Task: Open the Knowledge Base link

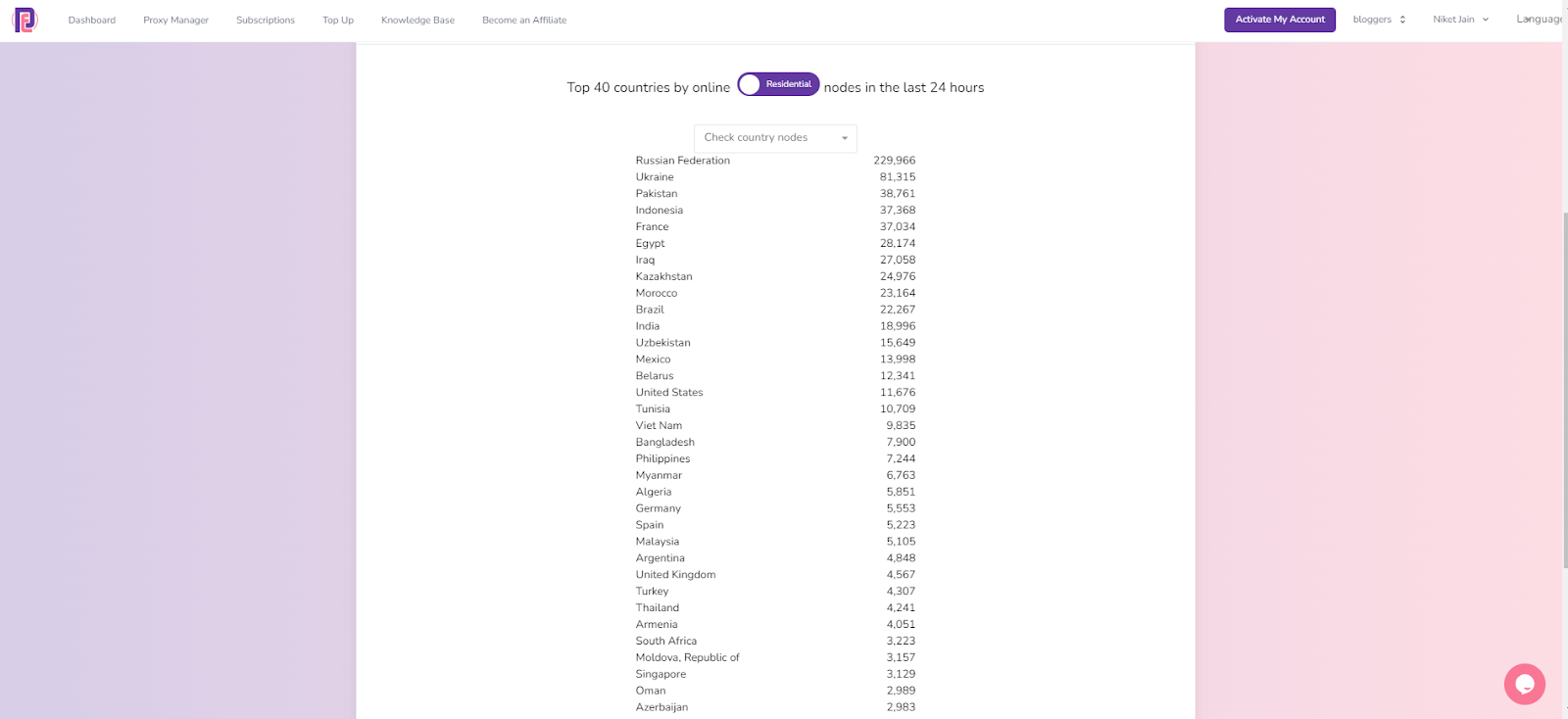Action: tap(417, 21)
